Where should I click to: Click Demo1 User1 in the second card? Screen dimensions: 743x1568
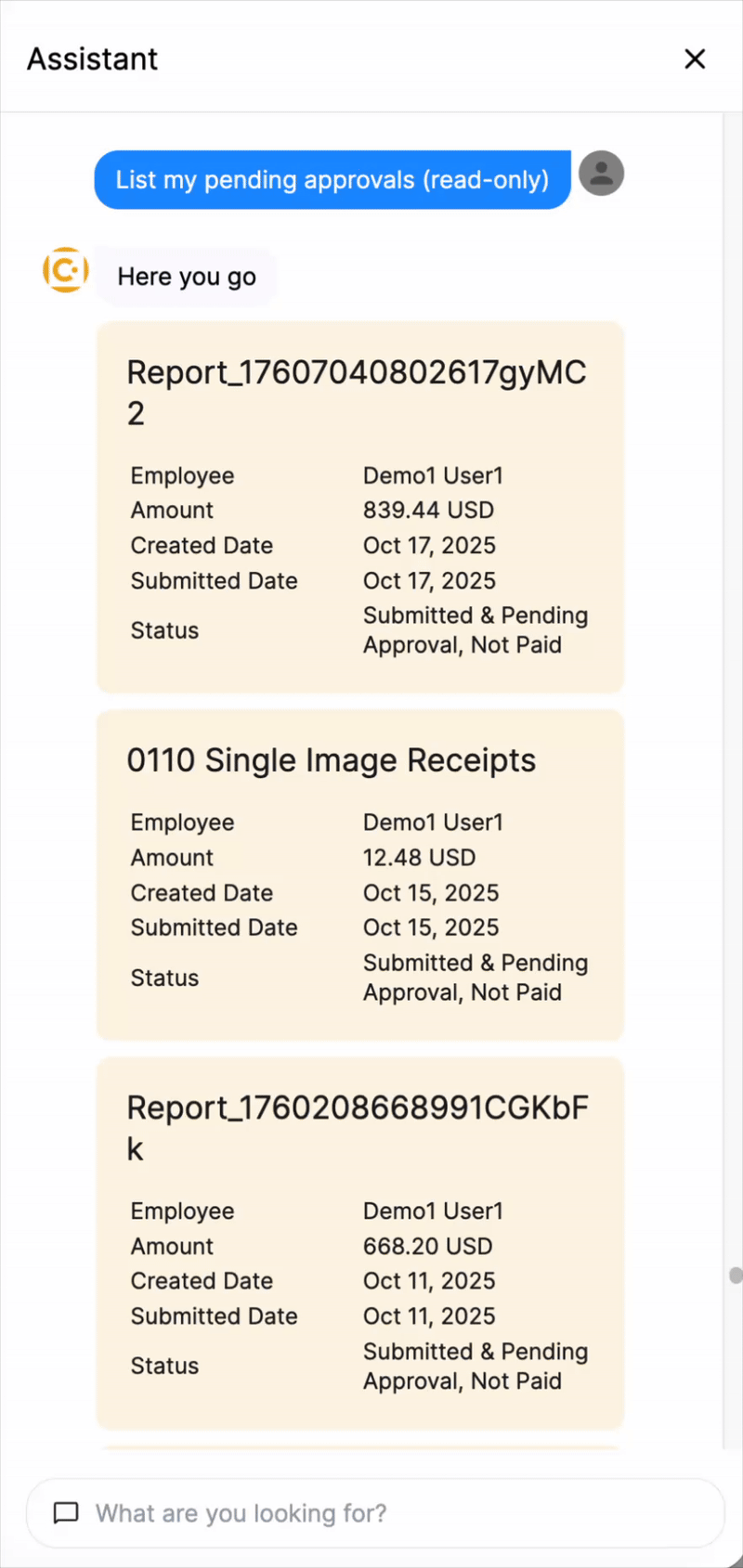pos(433,823)
